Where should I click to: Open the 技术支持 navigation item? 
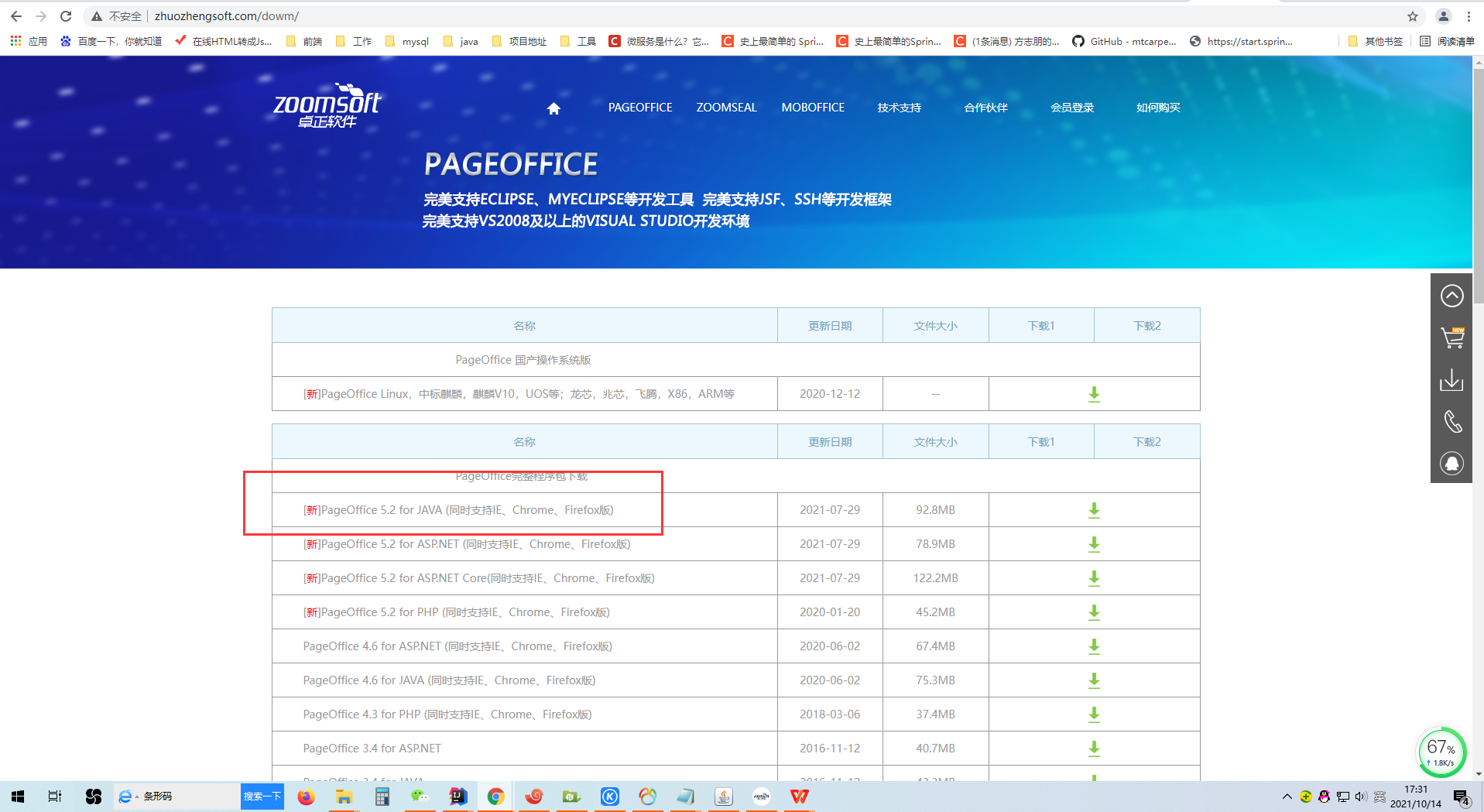[900, 108]
